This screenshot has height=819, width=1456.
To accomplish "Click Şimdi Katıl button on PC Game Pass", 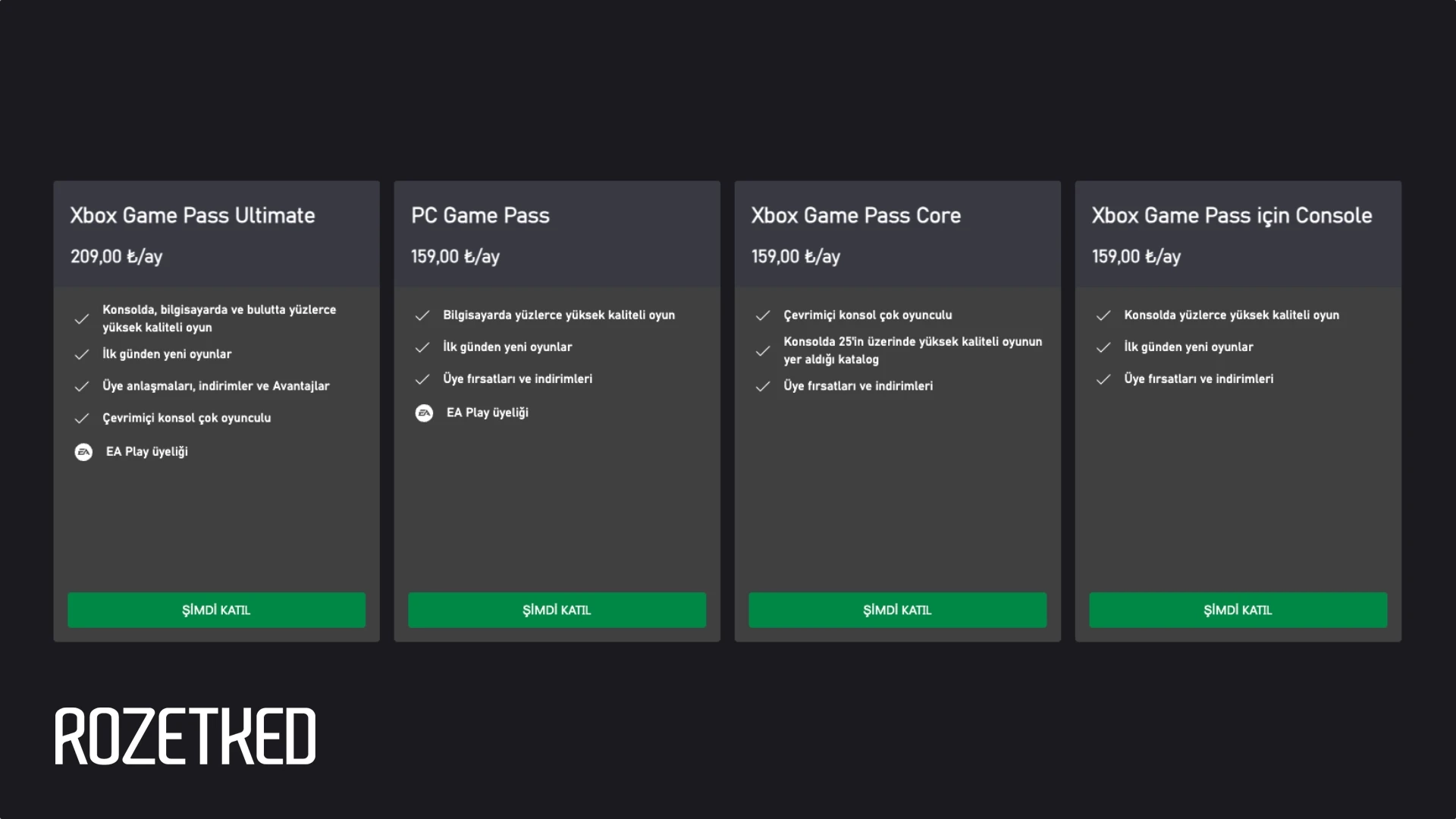I will pos(557,610).
